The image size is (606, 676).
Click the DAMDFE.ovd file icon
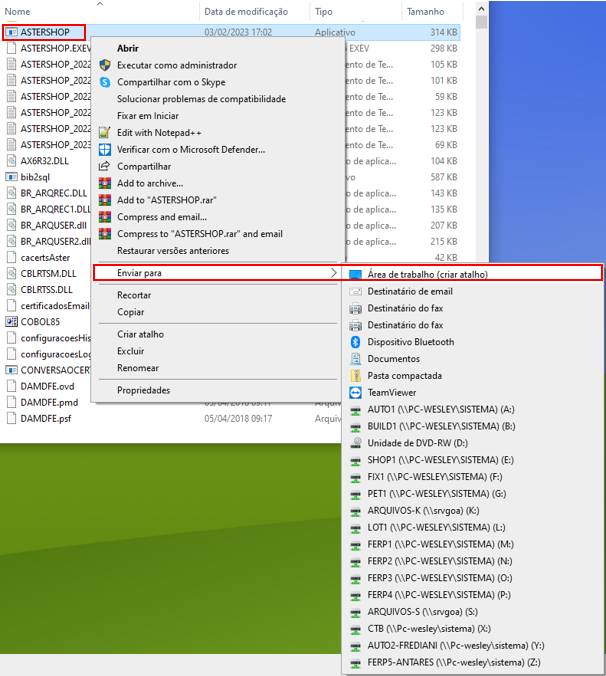12,386
